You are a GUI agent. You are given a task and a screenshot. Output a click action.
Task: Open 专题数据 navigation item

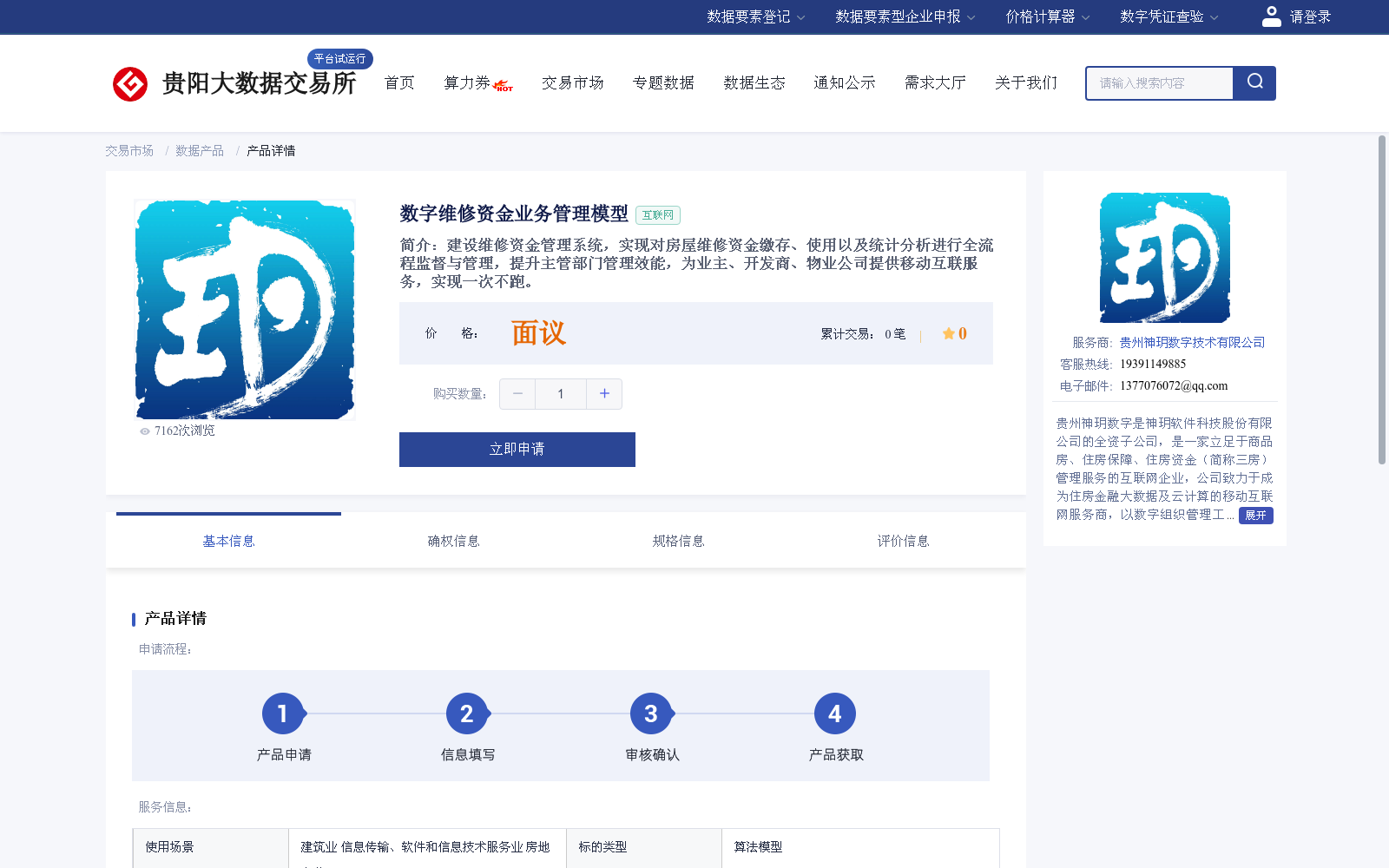tap(663, 83)
